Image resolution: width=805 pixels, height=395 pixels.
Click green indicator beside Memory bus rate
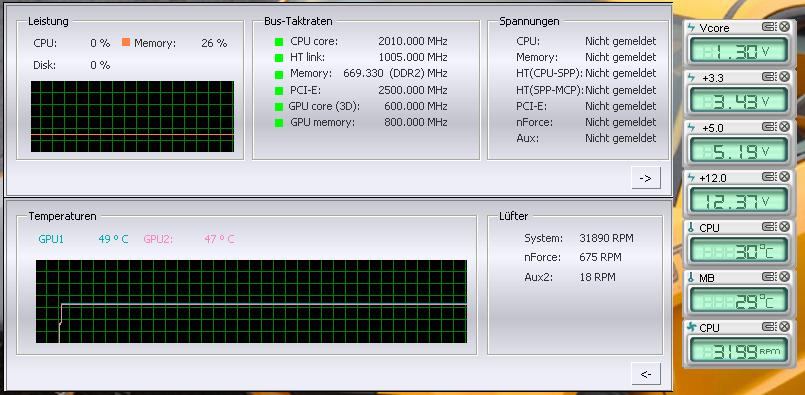[279, 74]
